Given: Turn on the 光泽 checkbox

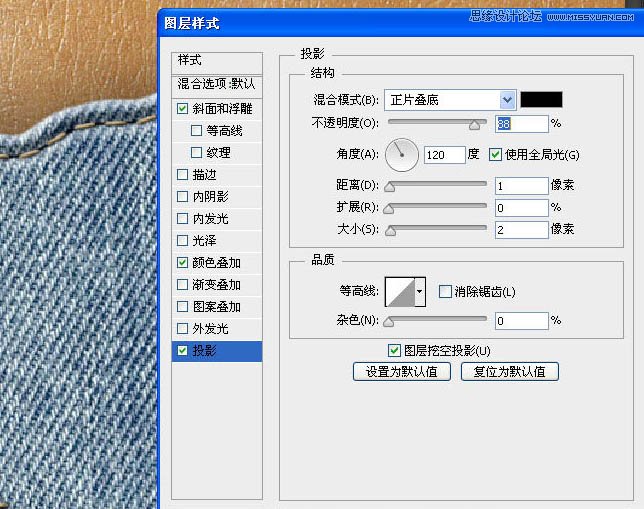Looking at the screenshot, I should (x=182, y=240).
